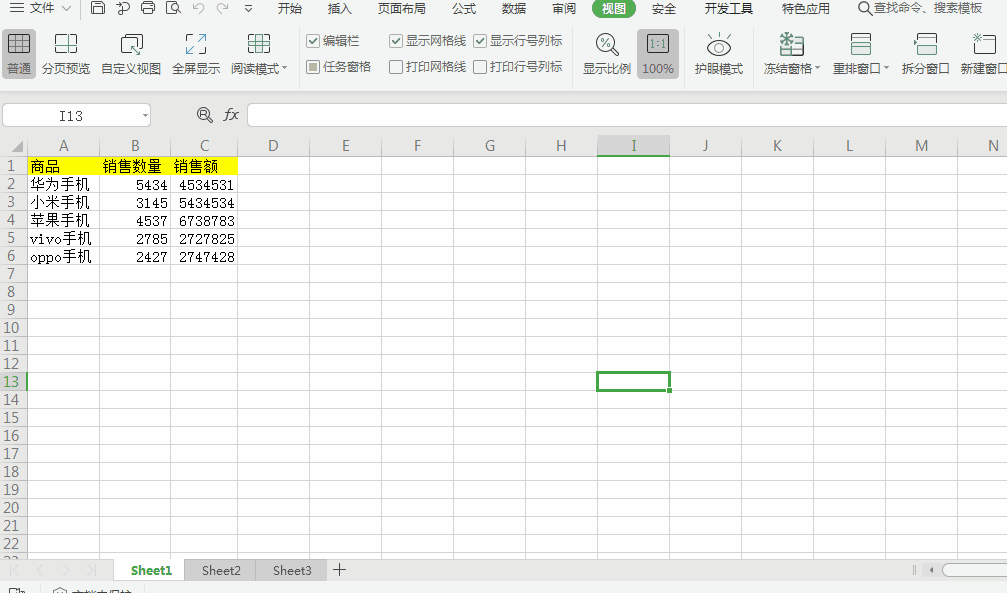1007x593 pixels.
Task: Uncheck 显示行号列标 checkbox
Action: pyautogui.click(x=480, y=41)
